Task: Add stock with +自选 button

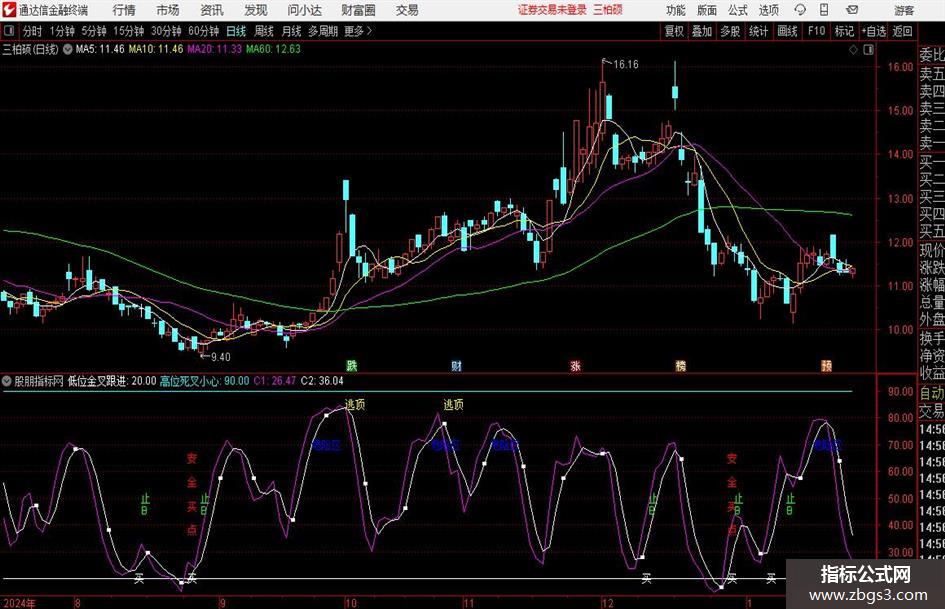Action: click(x=874, y=31)
